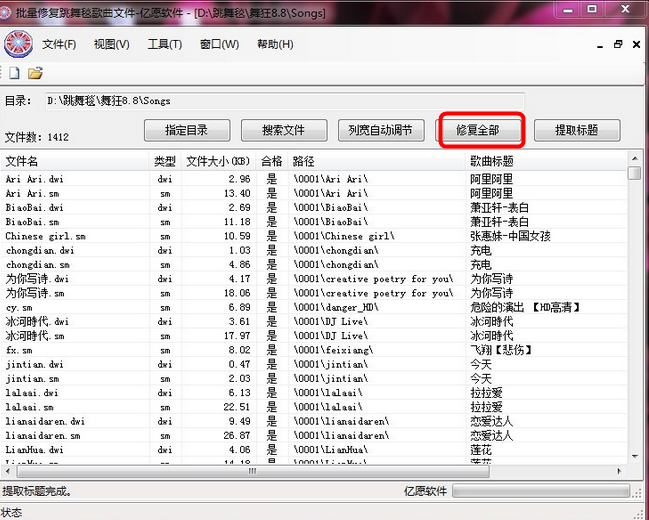The width and height of the screenshot is (649, 520).
Task: Click status text 提取标题完成。
Action: (x=36, y=491)
